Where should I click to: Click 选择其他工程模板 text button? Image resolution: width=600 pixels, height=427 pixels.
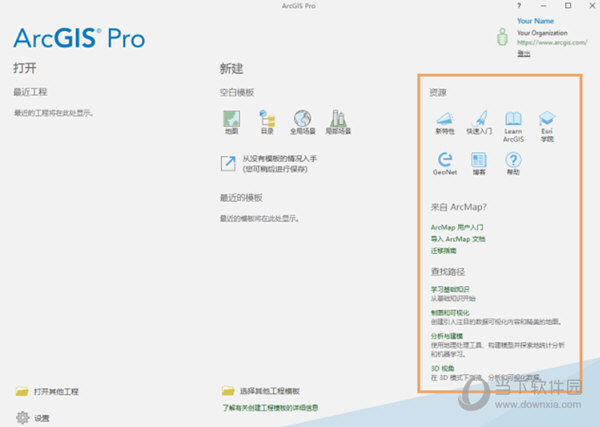[x=270, y=391]
